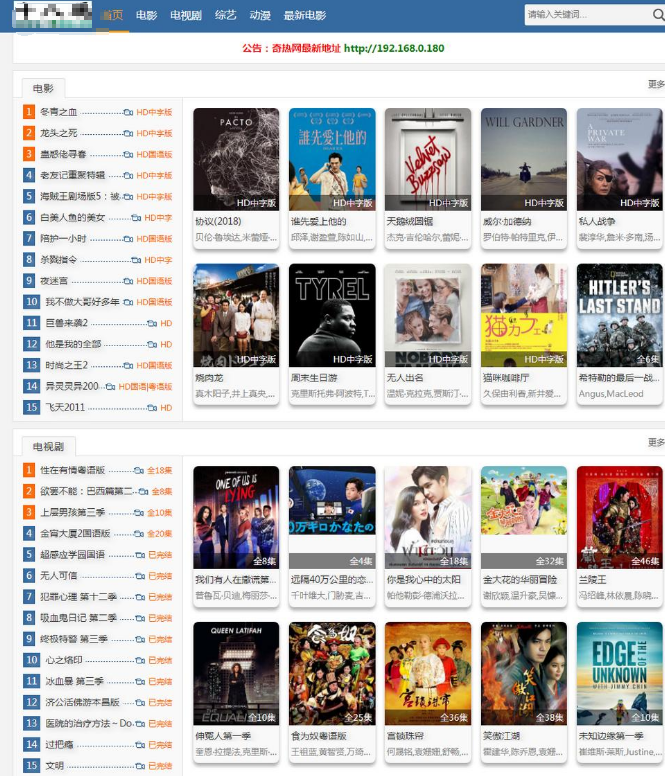Open the Hitler's Last Stand poster

click(619, 315)
